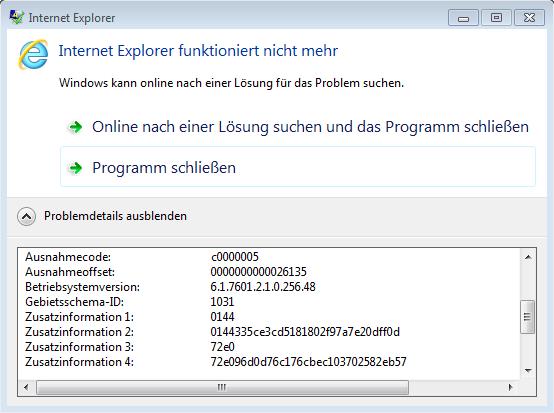Screen dimensions: 554x413
Task: Click the vertical scrollbar down arrow
Action: (528, 371)
